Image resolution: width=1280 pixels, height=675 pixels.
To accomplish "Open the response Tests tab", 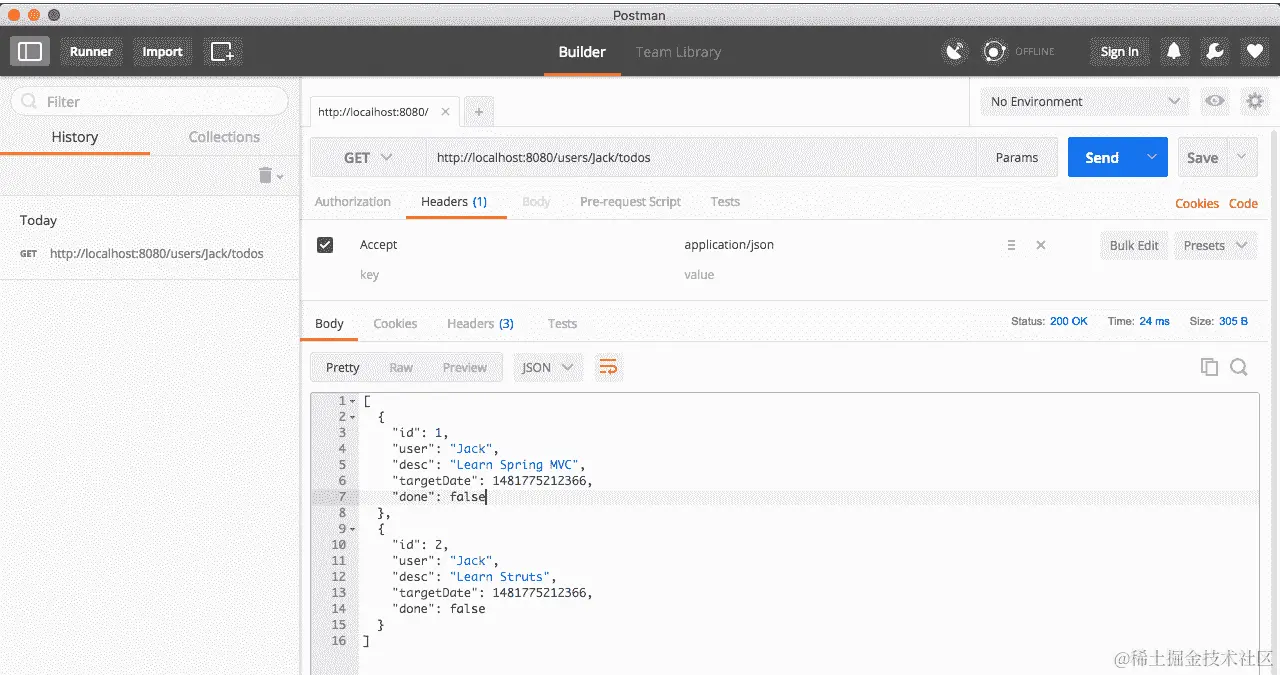I will [562, 323].
